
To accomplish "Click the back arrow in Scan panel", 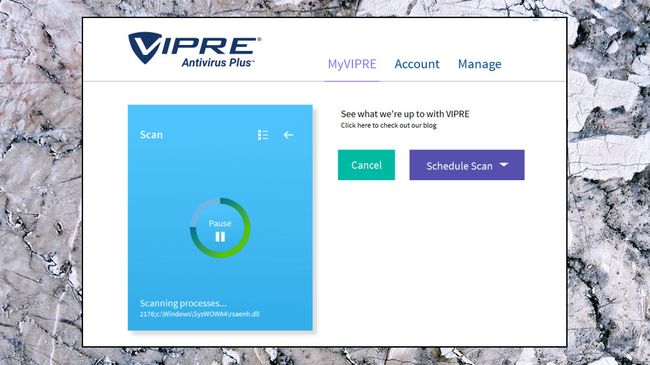I will pyautogui.click(x=289, y=135).
